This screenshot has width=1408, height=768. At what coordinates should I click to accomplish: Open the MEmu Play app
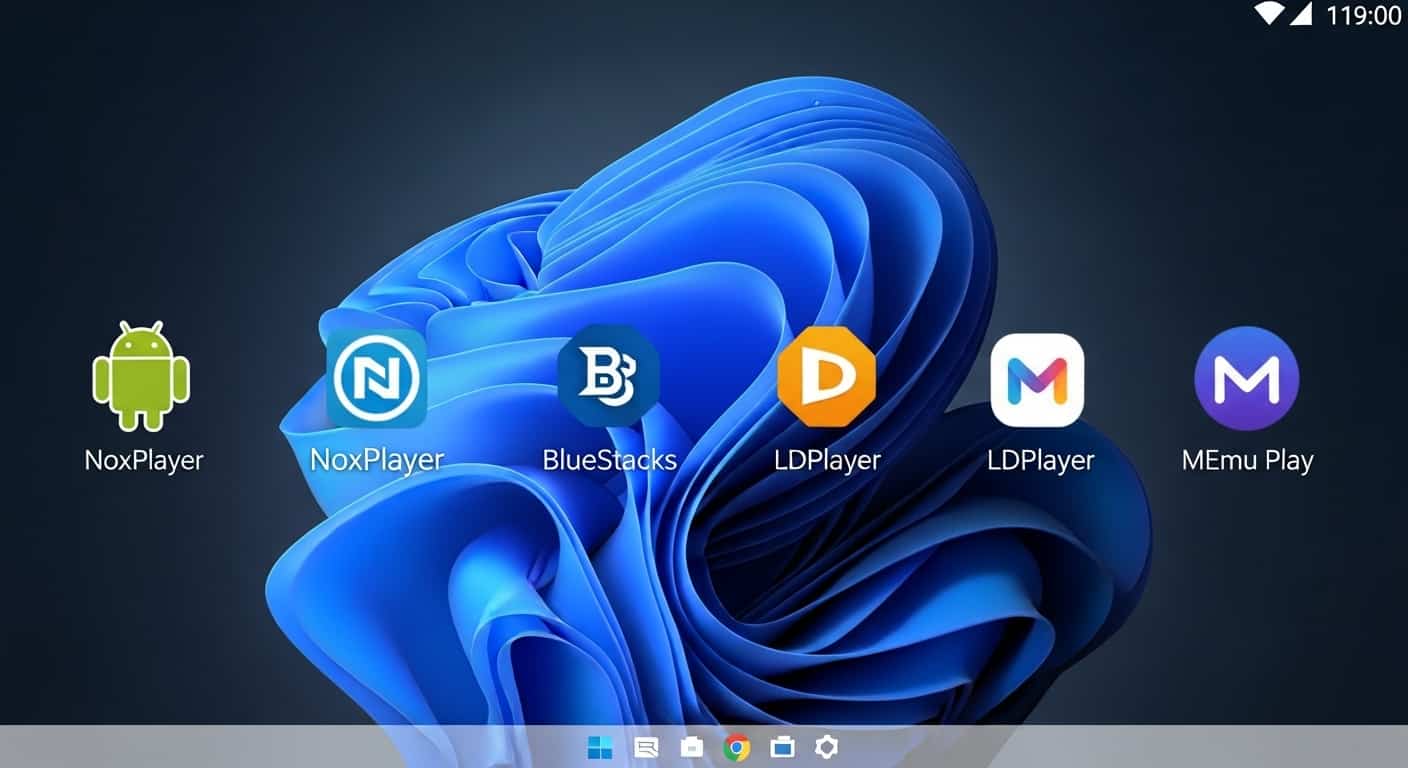pyautogui.click(x=1246, y=380)
